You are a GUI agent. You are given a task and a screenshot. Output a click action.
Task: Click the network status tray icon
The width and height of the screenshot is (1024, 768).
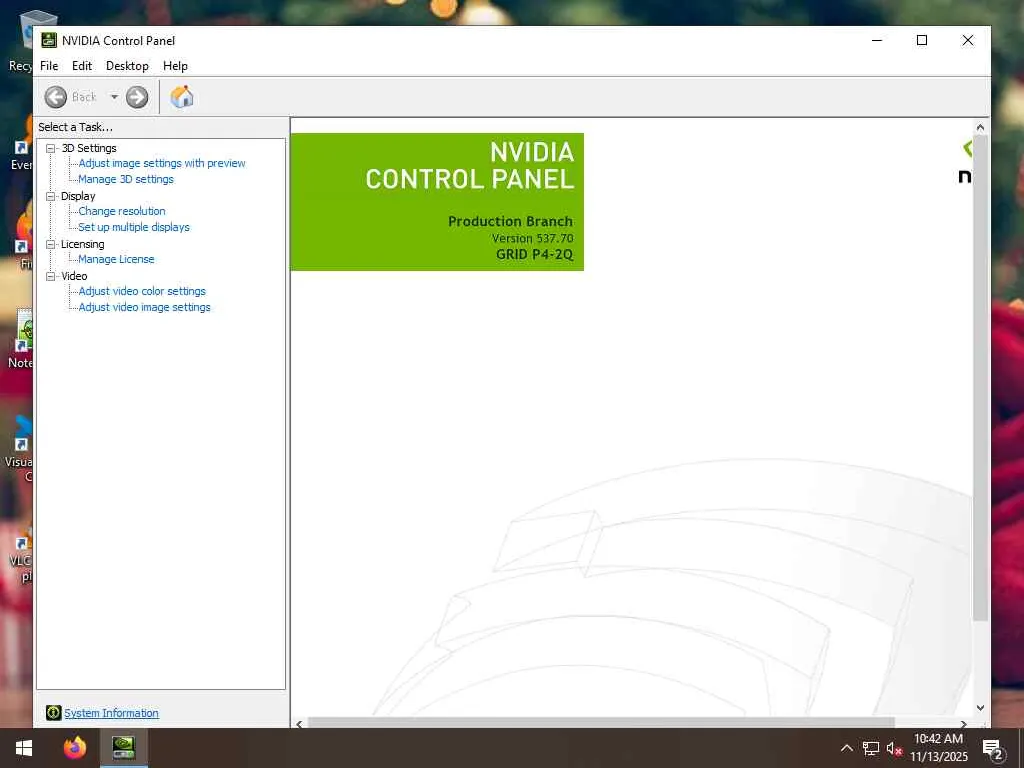pos(871,748)
